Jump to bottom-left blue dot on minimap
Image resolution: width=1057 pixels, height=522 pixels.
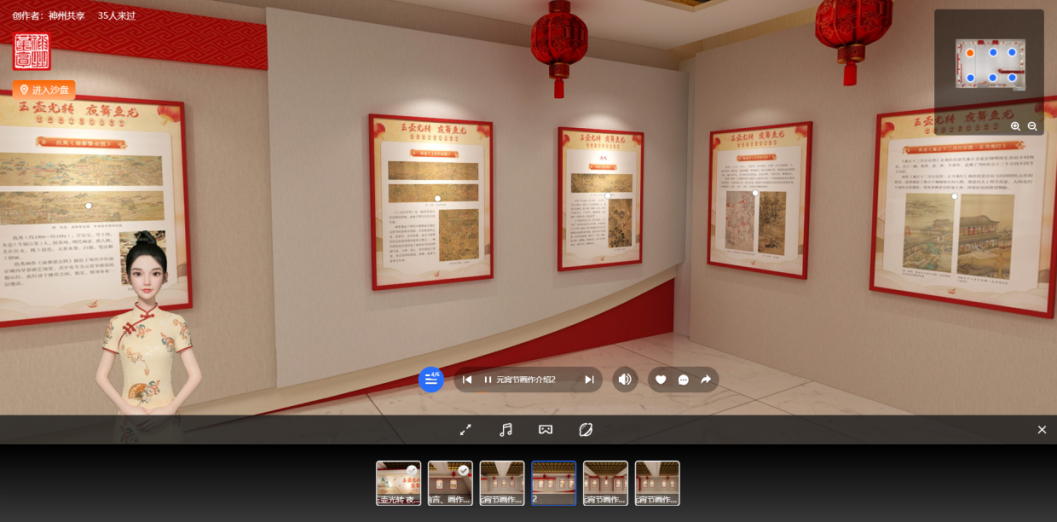click(x=970, y=78)
